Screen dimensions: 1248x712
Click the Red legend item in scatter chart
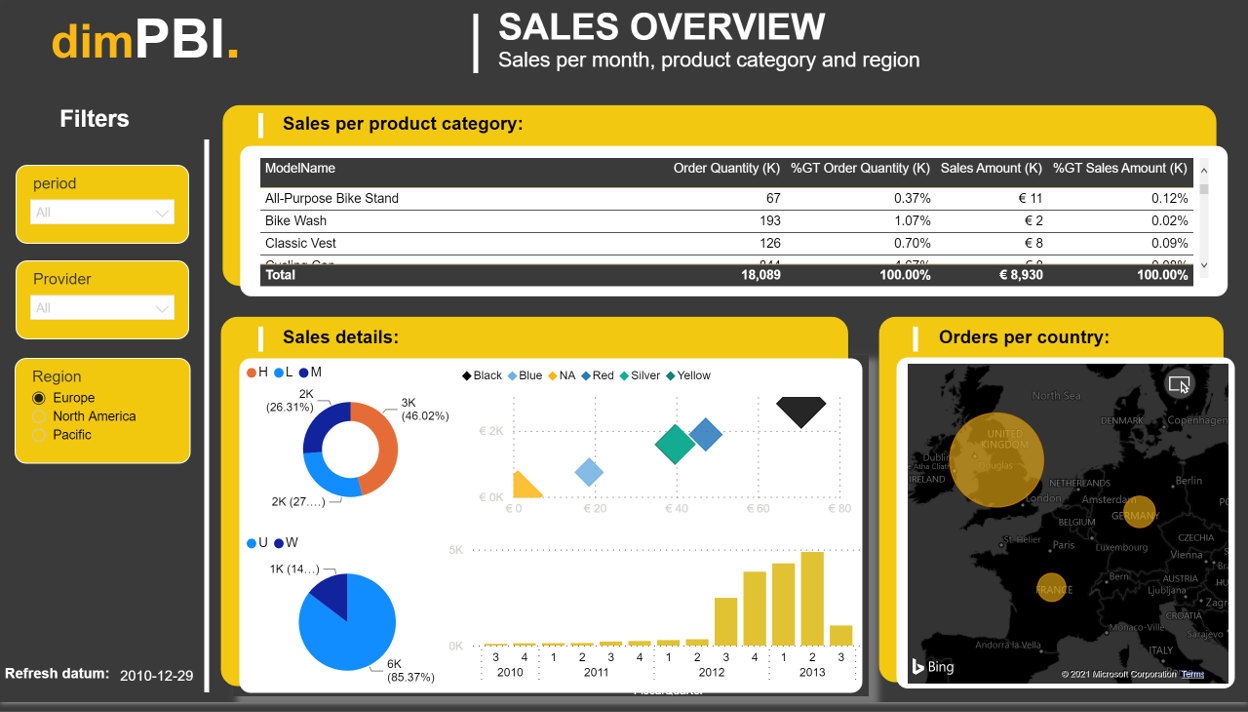pyautogui.click(x=598, y=376)
